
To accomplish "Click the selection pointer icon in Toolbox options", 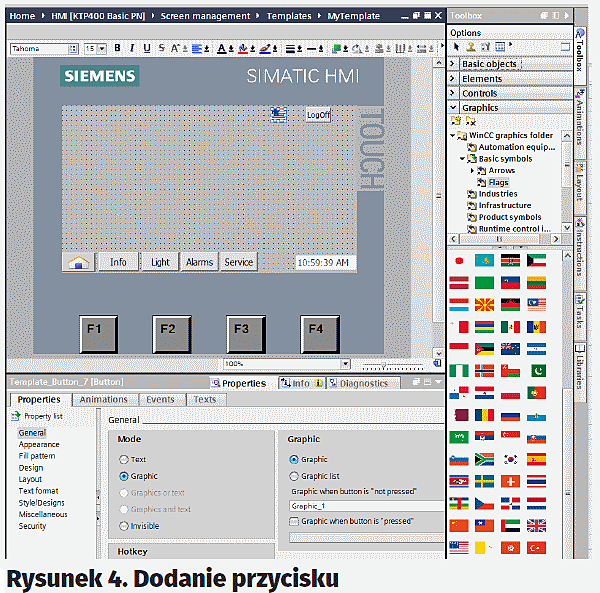I will click(x=456, y=47).
